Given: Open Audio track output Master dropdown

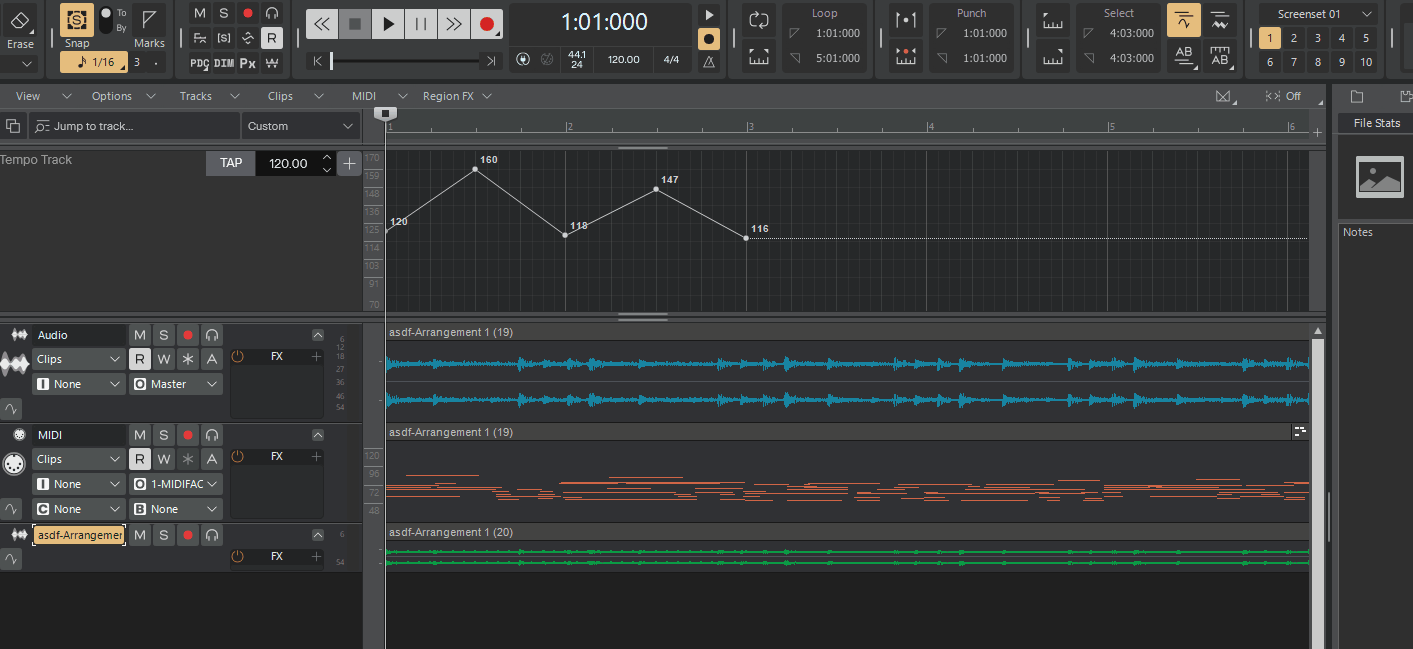Looking at the screenshot, I should [176, 384].
